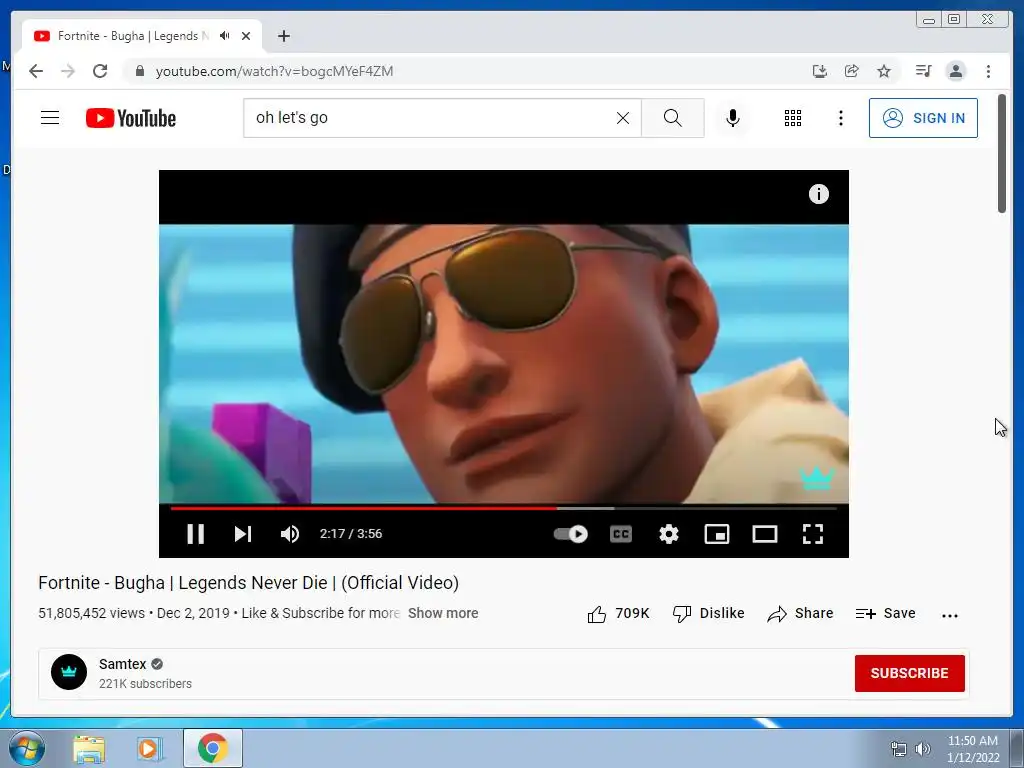Toggle the autoplay switch

pyautogui.click(x=570, y=534)
